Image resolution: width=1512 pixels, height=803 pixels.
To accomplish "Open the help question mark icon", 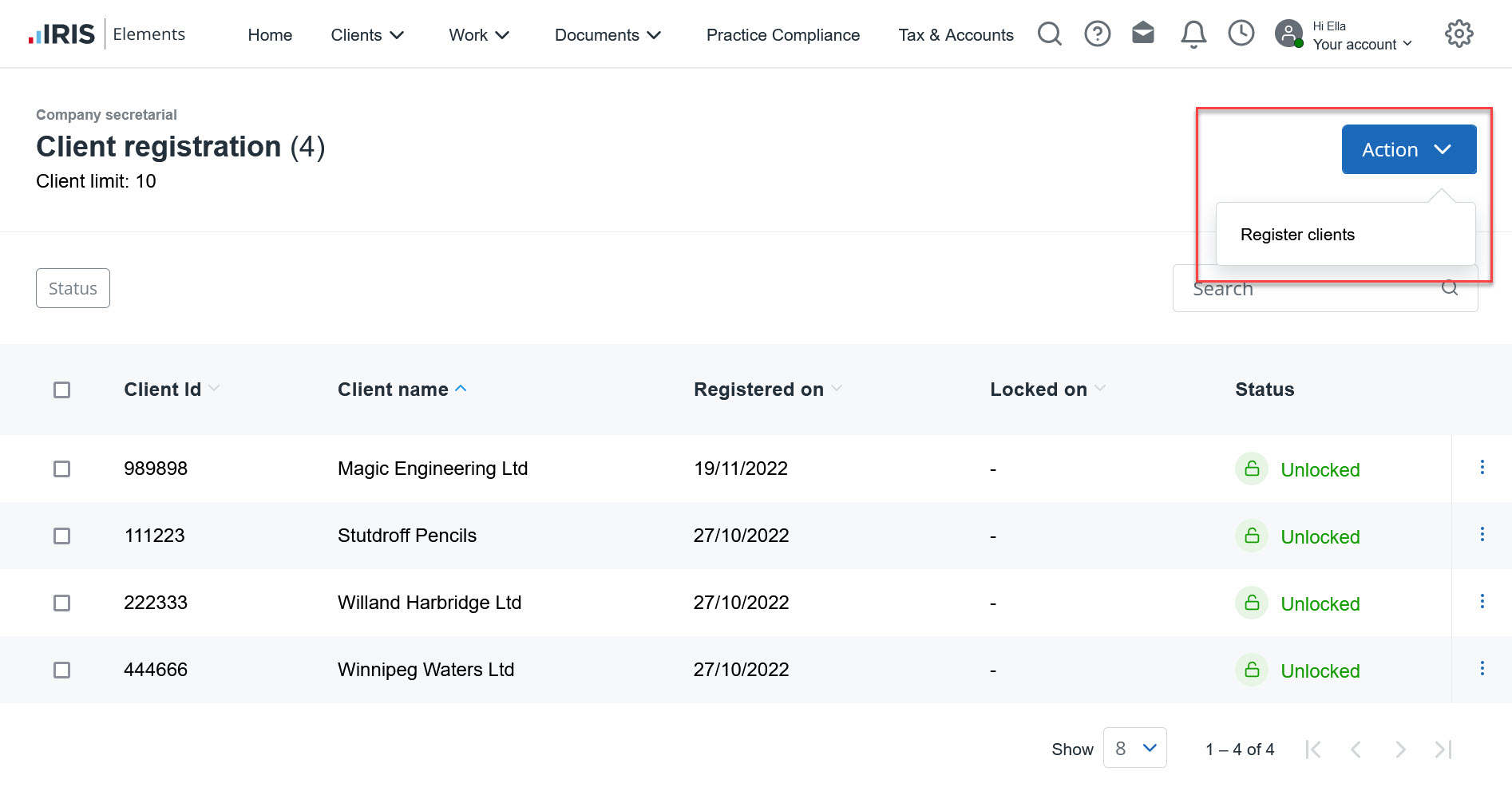I will (1097, 34).
